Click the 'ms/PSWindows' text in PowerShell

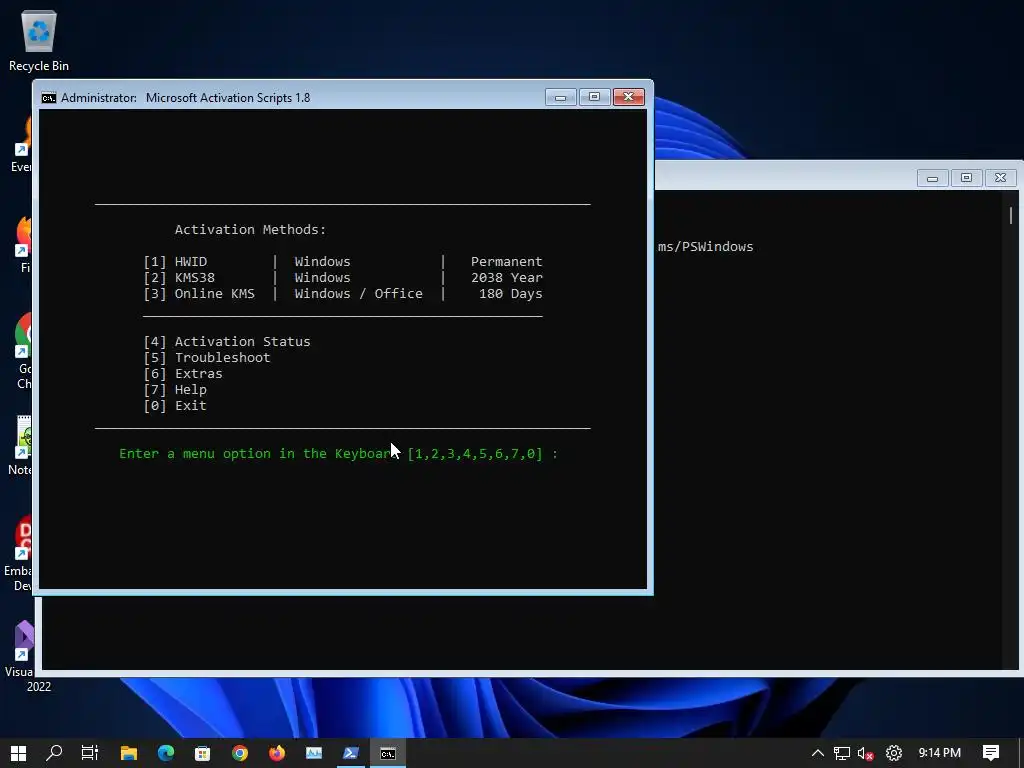pyautogui.click(x=705, y=247)
